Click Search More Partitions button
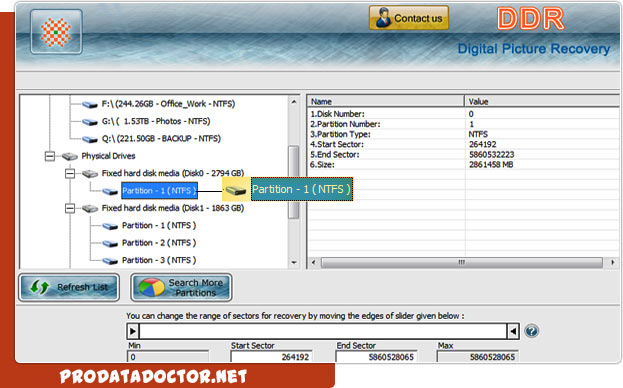The width and height of the screenshot is (623, 388). pos(182,287)
